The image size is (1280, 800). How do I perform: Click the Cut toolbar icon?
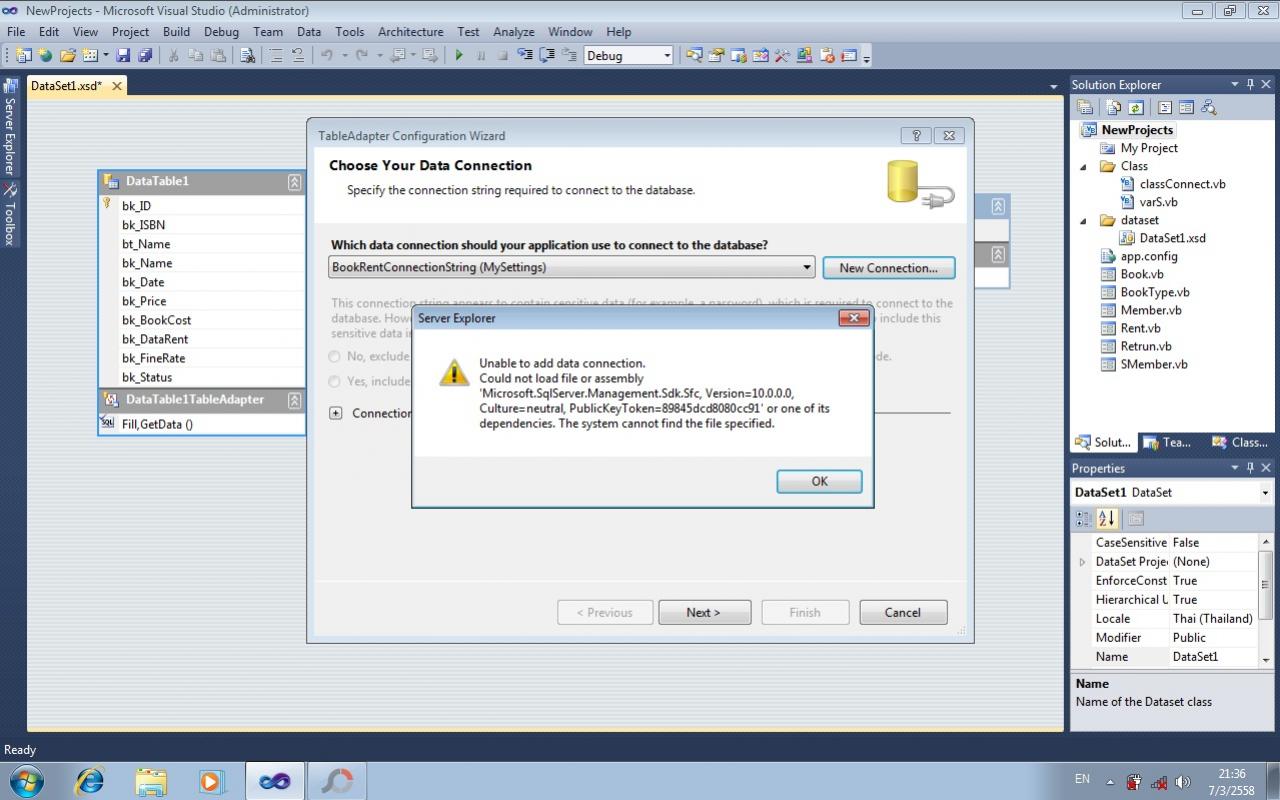point(173,56)
